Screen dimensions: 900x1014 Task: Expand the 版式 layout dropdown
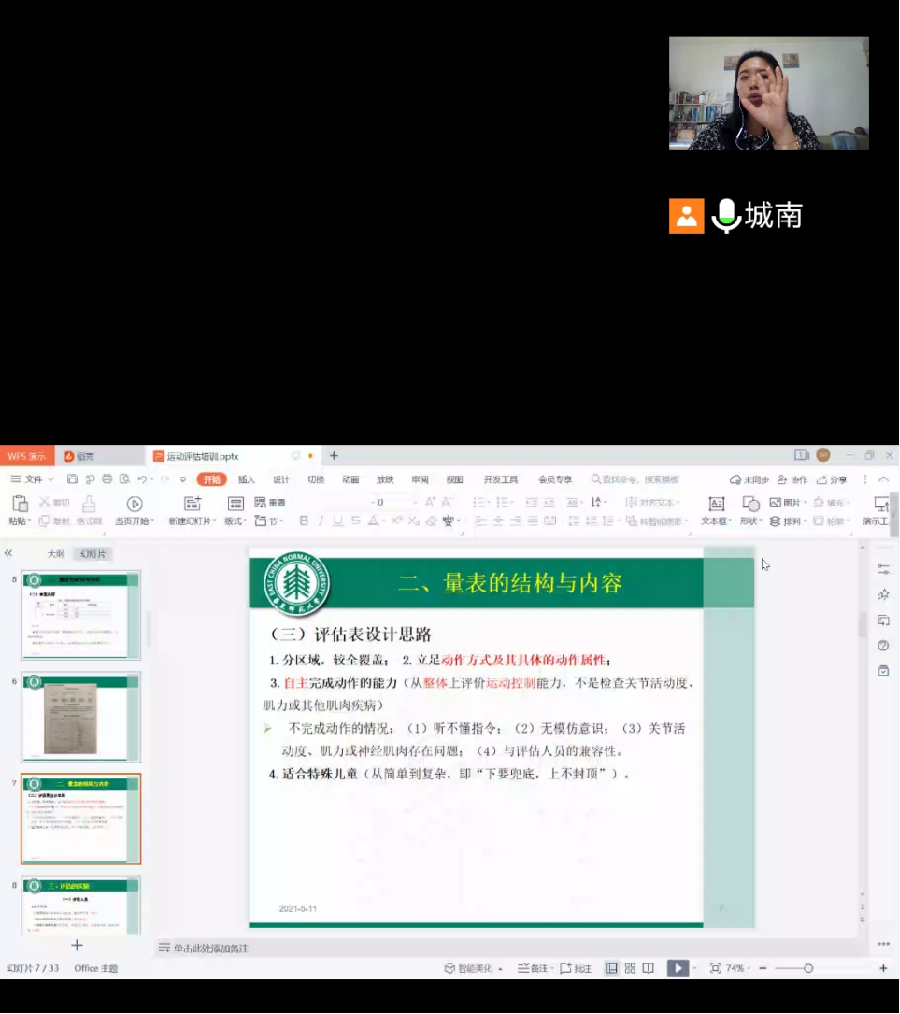[x=235, y=521]
